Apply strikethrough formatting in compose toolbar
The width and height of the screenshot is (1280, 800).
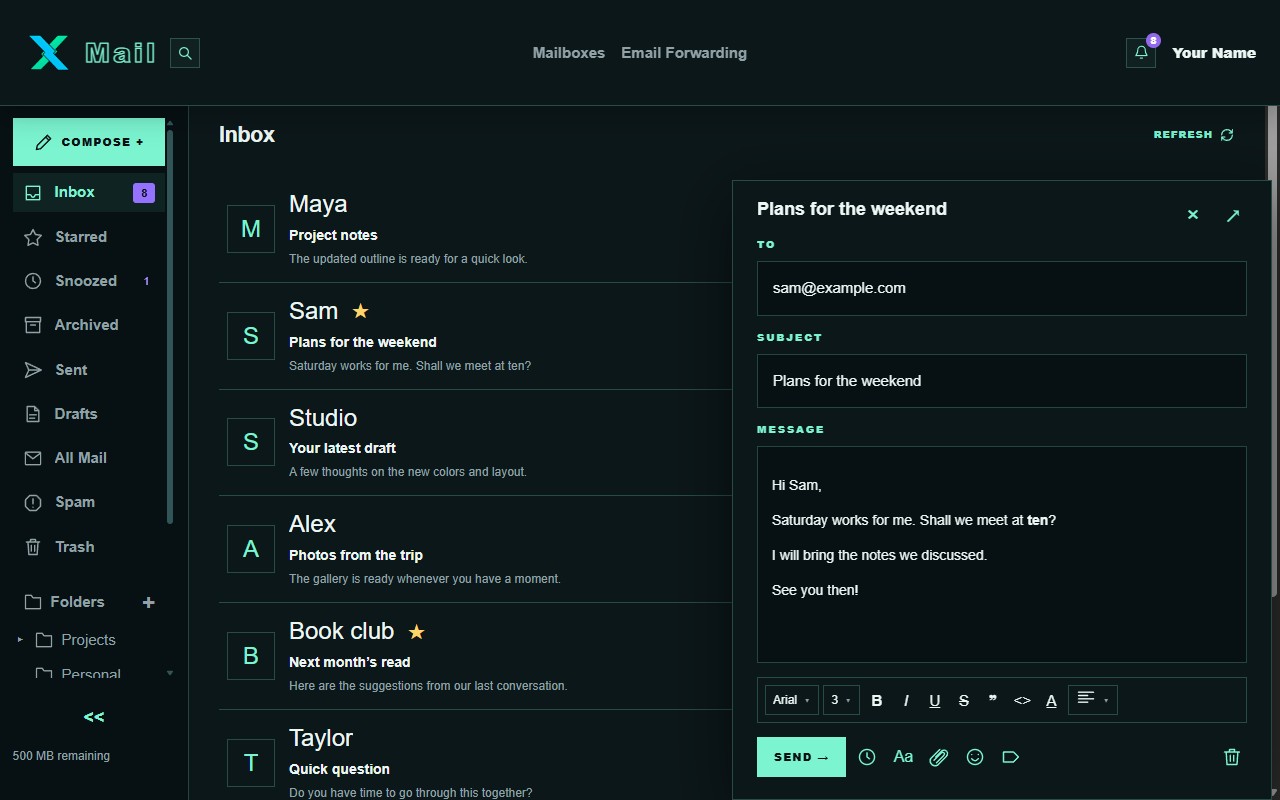click(964, 700)
